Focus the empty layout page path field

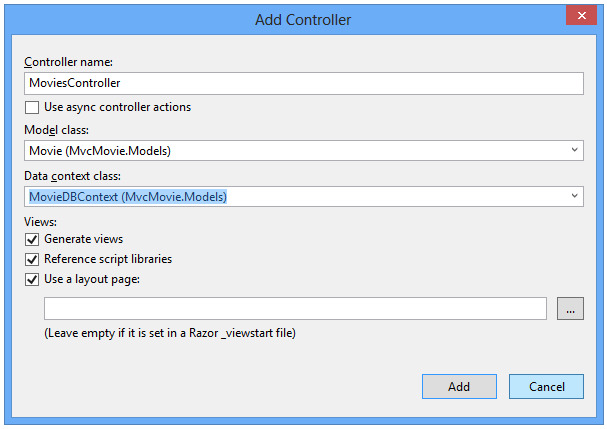pyautogui.click(x=295, y=309)
